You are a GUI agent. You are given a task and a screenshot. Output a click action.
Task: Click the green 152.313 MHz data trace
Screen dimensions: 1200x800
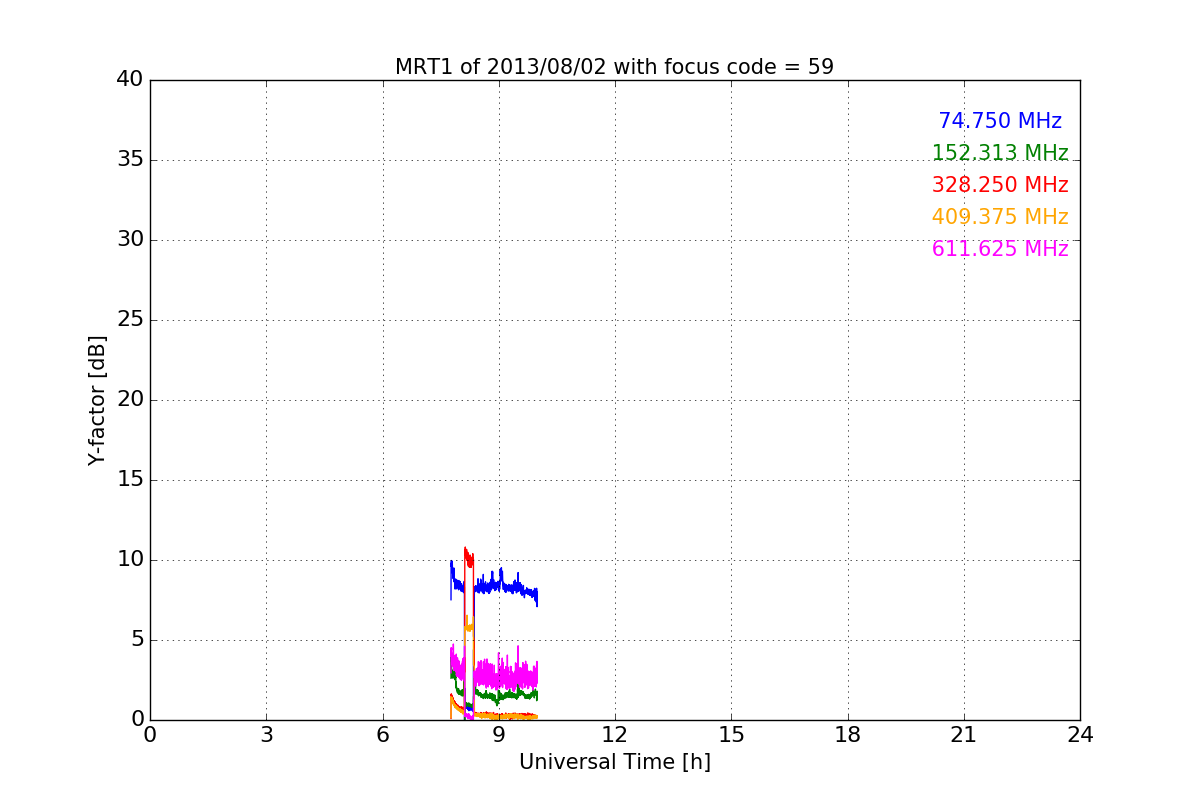click(x=505, y=694)
